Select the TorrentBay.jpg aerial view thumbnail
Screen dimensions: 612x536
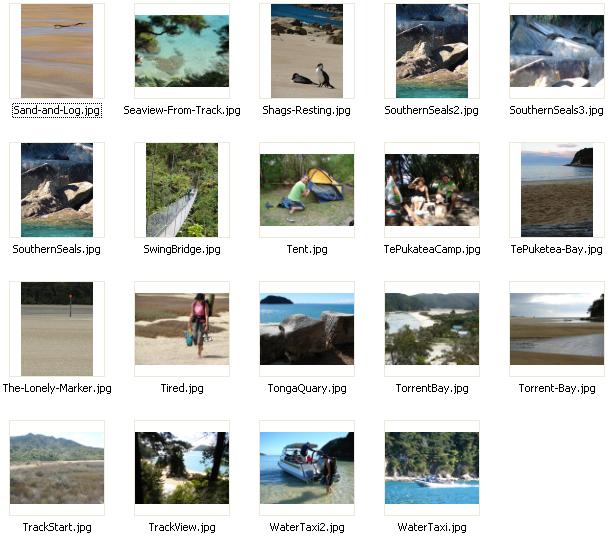(432, 329)
